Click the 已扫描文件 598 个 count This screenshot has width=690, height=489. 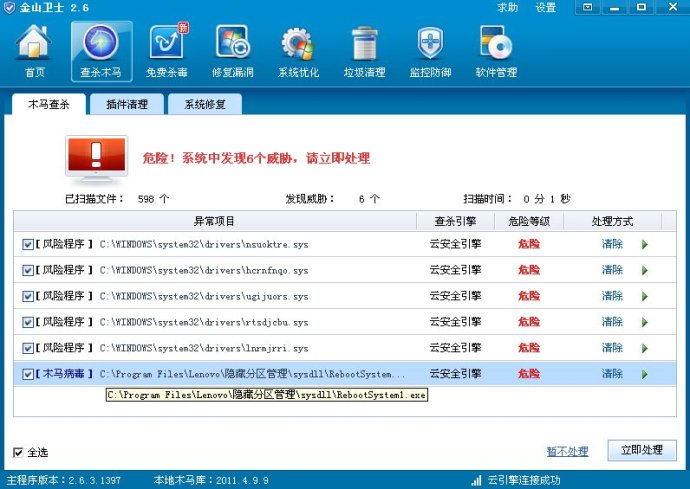coord(117,199)
